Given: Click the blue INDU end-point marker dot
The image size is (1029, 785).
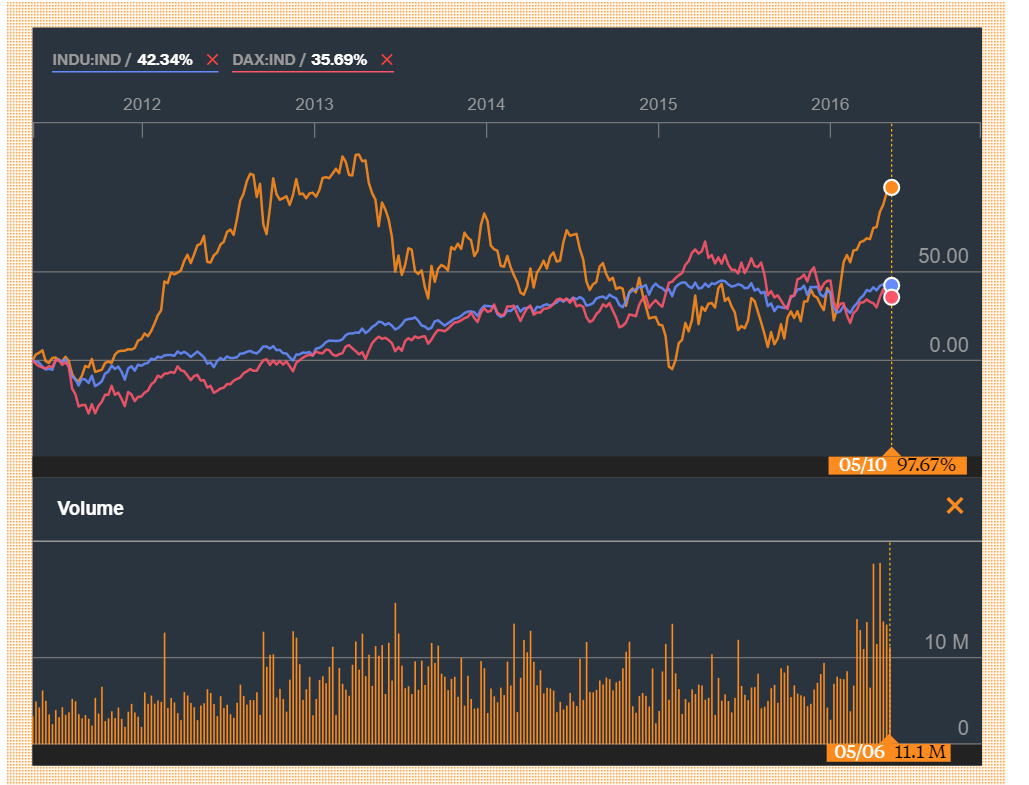Looking at the screenshot, I should 892,285.
